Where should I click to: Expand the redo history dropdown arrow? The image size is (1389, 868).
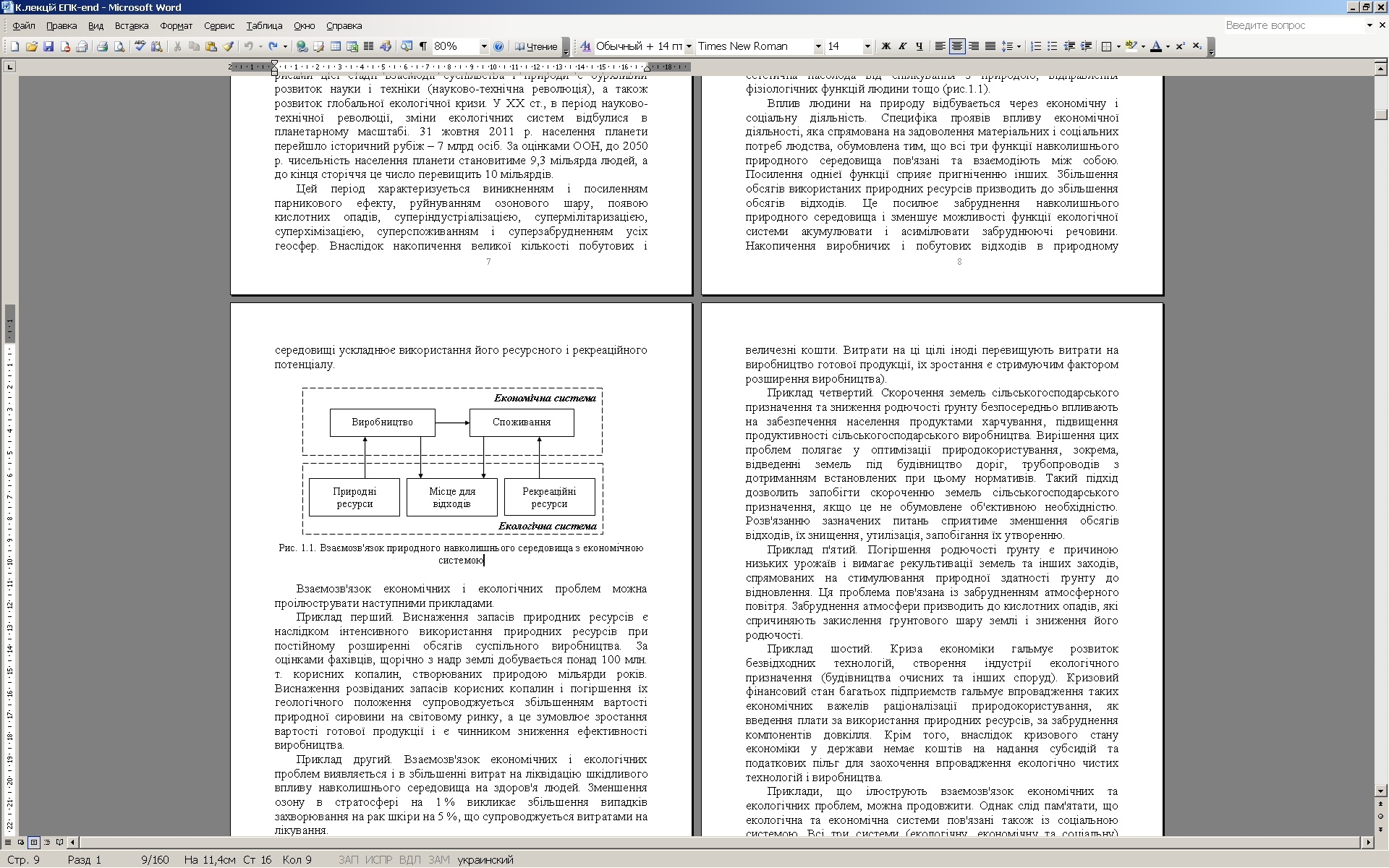point(285,46)
